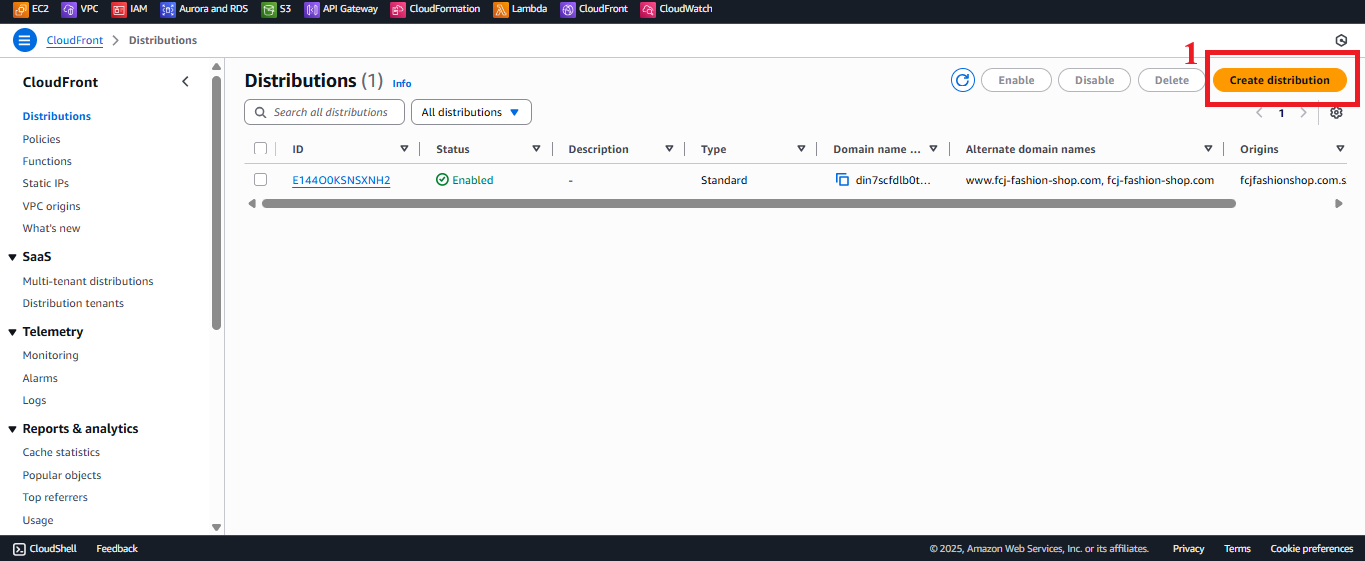Open Policies in sidebar
1365x561 pixels.
(x=42, y=139)
